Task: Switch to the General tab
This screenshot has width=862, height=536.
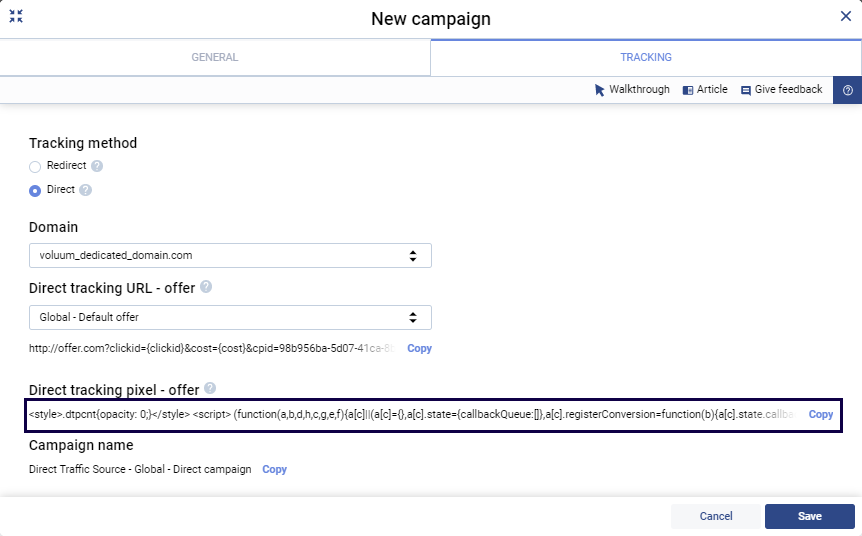Action: [x=215, y=57]
